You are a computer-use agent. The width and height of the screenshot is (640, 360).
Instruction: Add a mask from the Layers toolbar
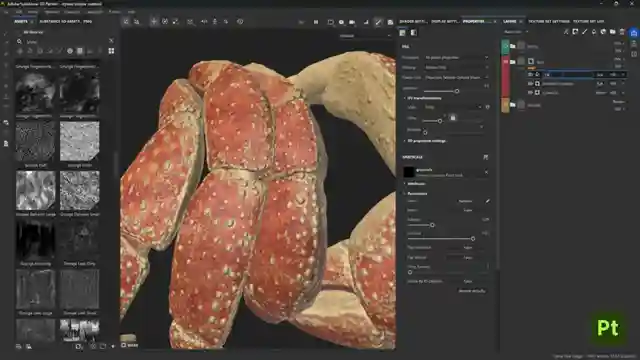point(575,32)
